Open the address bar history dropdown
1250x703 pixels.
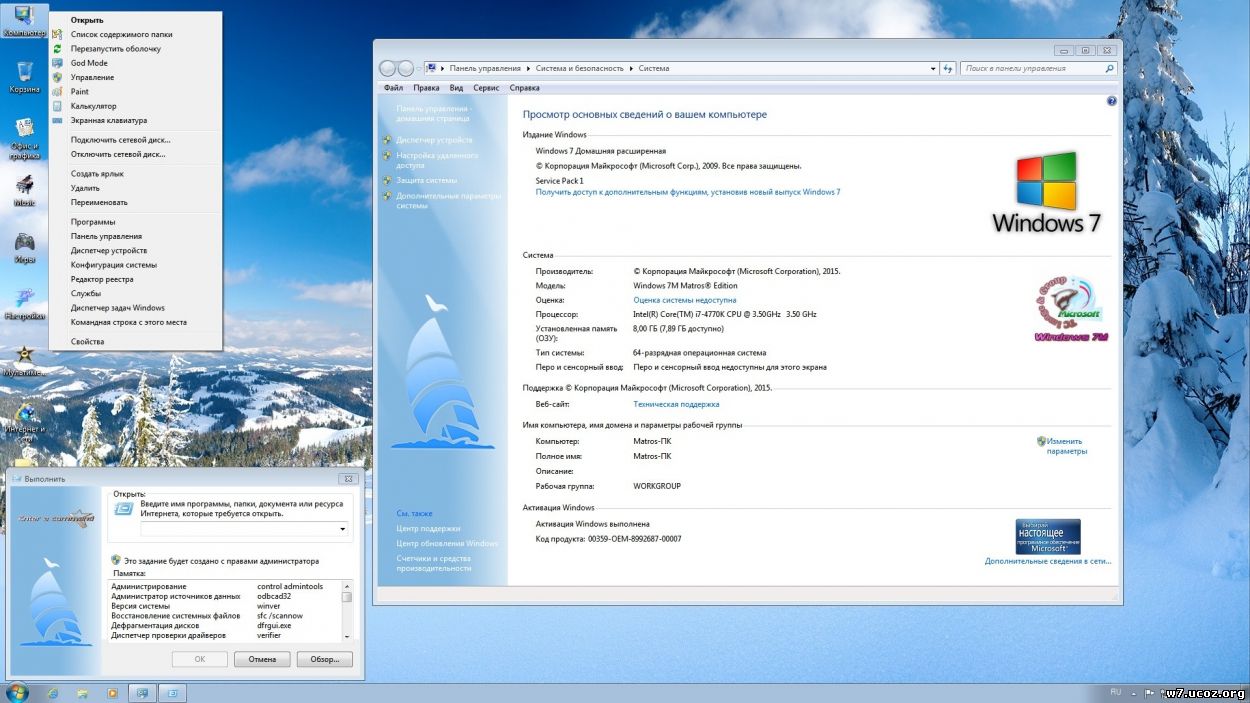[931, 68]
